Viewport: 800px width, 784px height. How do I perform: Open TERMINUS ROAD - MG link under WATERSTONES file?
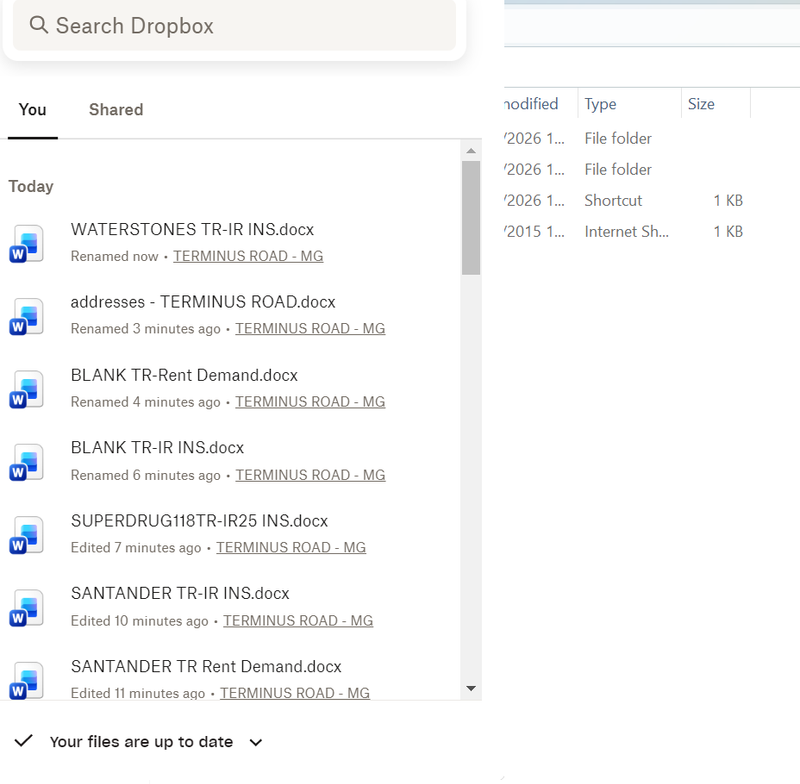coord(248,256)
